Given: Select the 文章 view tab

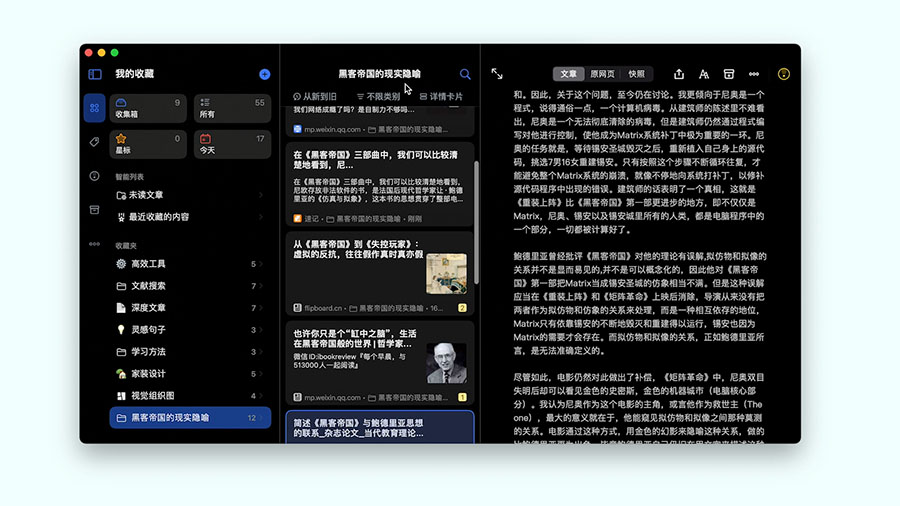Looking at the screenshot, I should [568, 74].
